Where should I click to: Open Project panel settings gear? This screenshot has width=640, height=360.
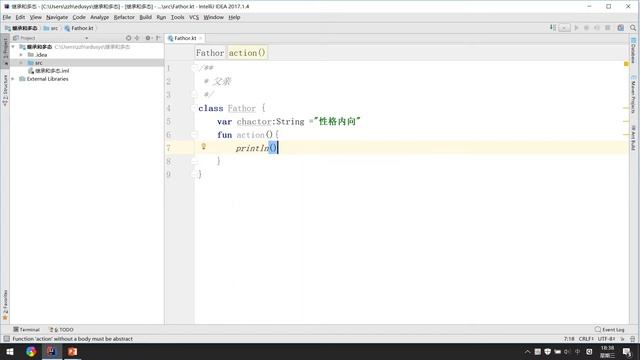(x=148, y=38)
